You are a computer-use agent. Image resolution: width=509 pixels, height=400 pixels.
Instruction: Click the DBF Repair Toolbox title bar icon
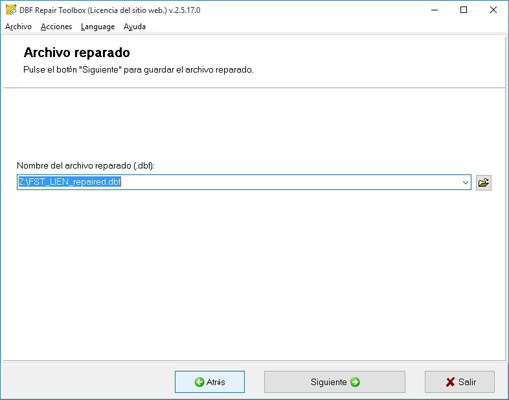tap(11, 10)
